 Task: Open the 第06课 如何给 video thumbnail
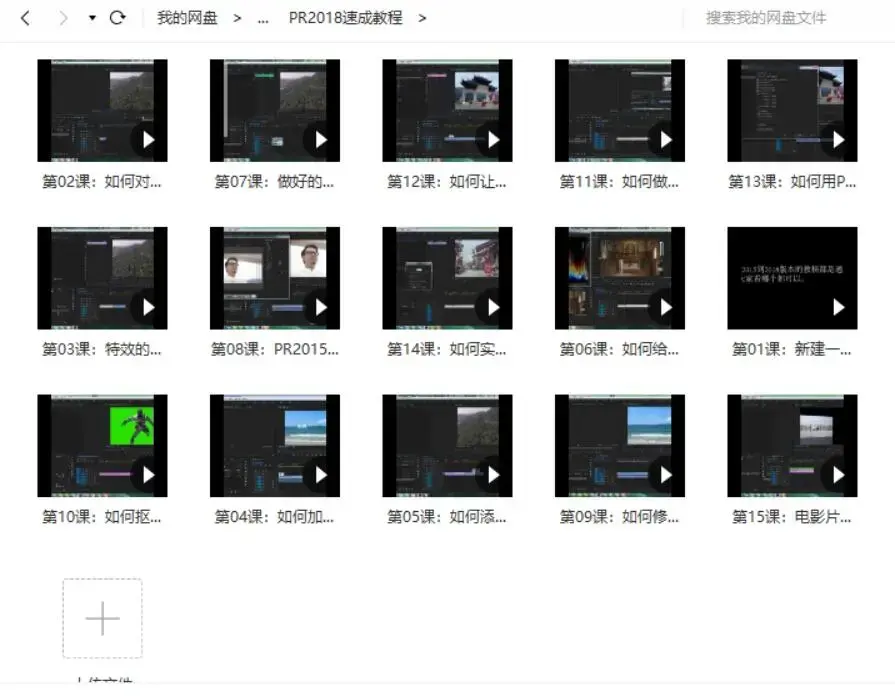(619, 277)
